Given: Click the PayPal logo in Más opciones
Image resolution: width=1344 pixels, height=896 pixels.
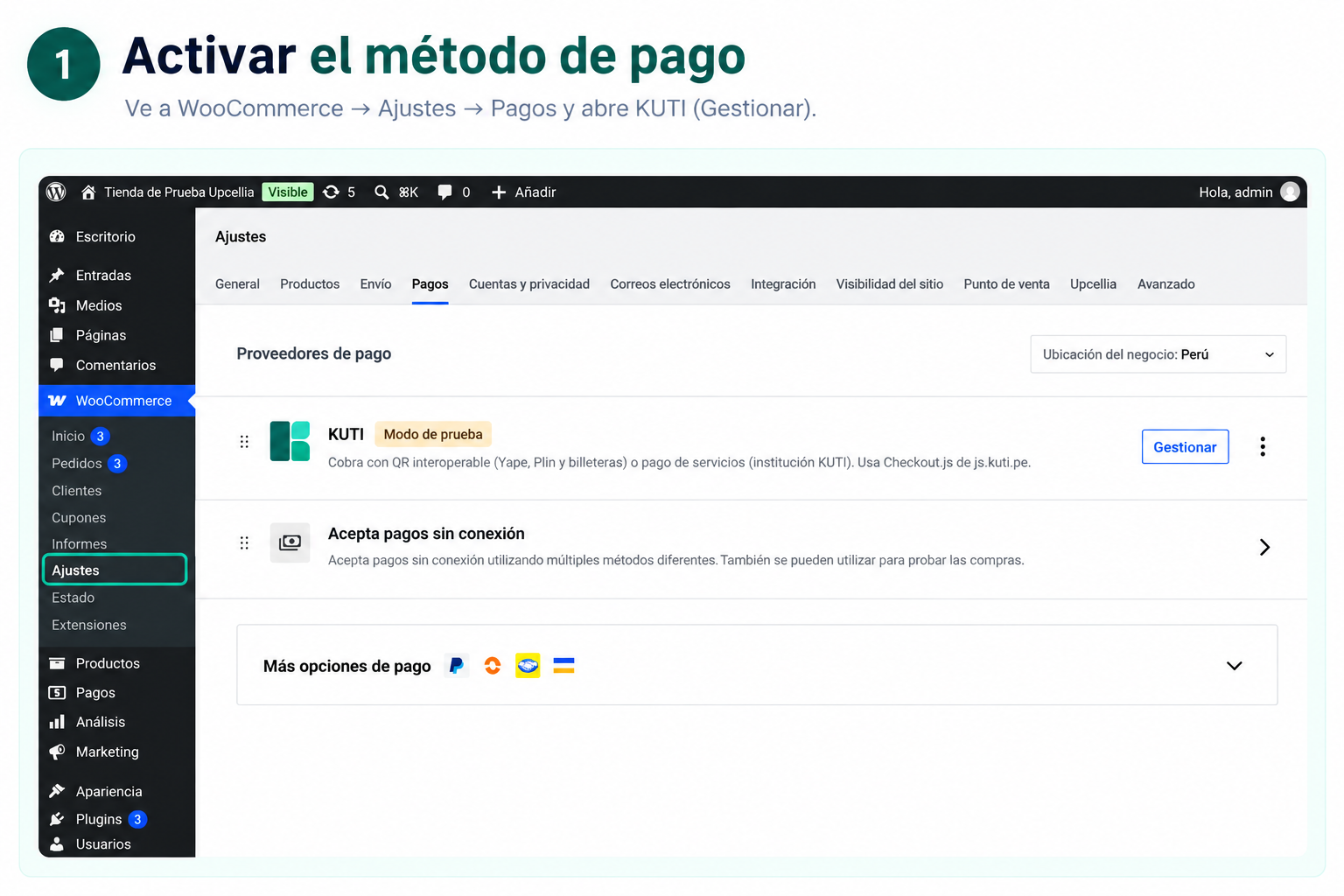Looking at the screenshot, I should click(457, 666).
